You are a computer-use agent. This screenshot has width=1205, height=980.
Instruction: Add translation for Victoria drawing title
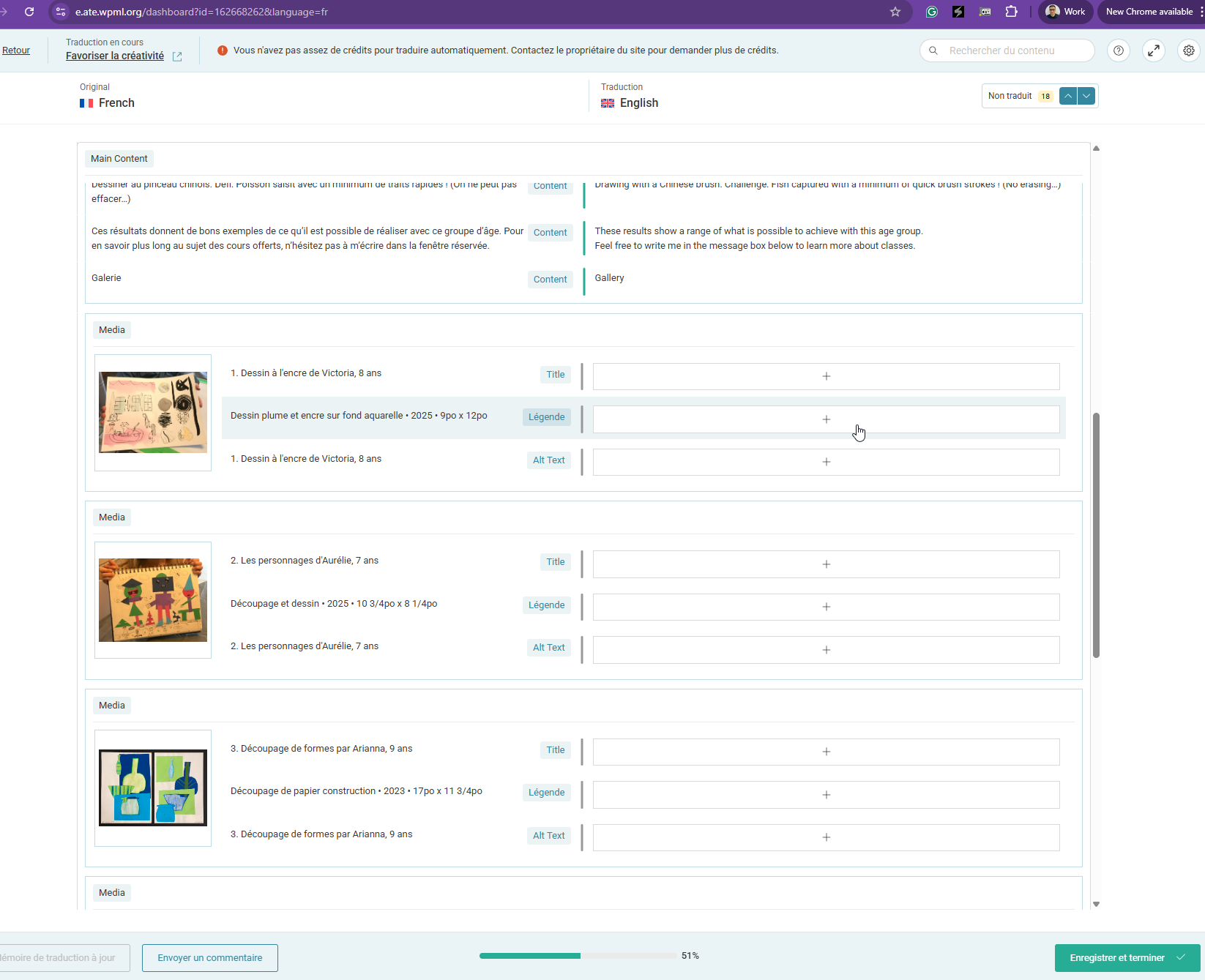point(826,376)
